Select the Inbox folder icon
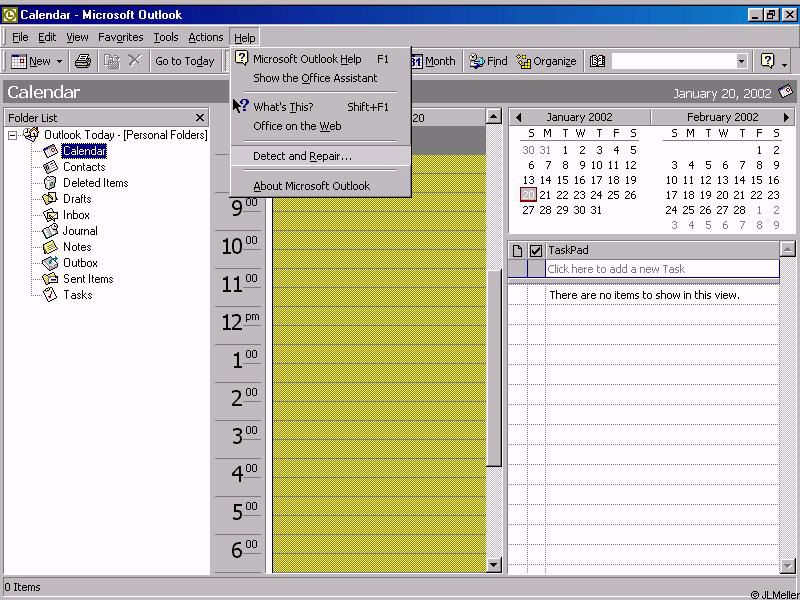 pos(51,215)
